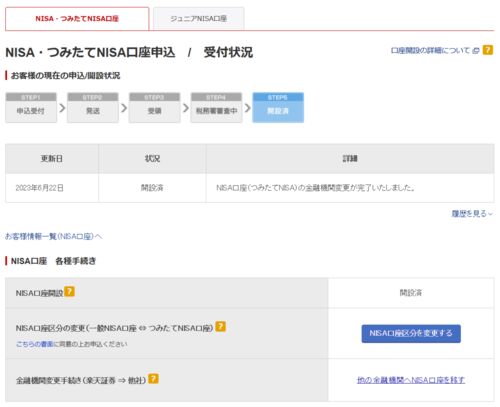500x407 pixels.
Task: Click 更新日 column header
Action: pos(52,159)
